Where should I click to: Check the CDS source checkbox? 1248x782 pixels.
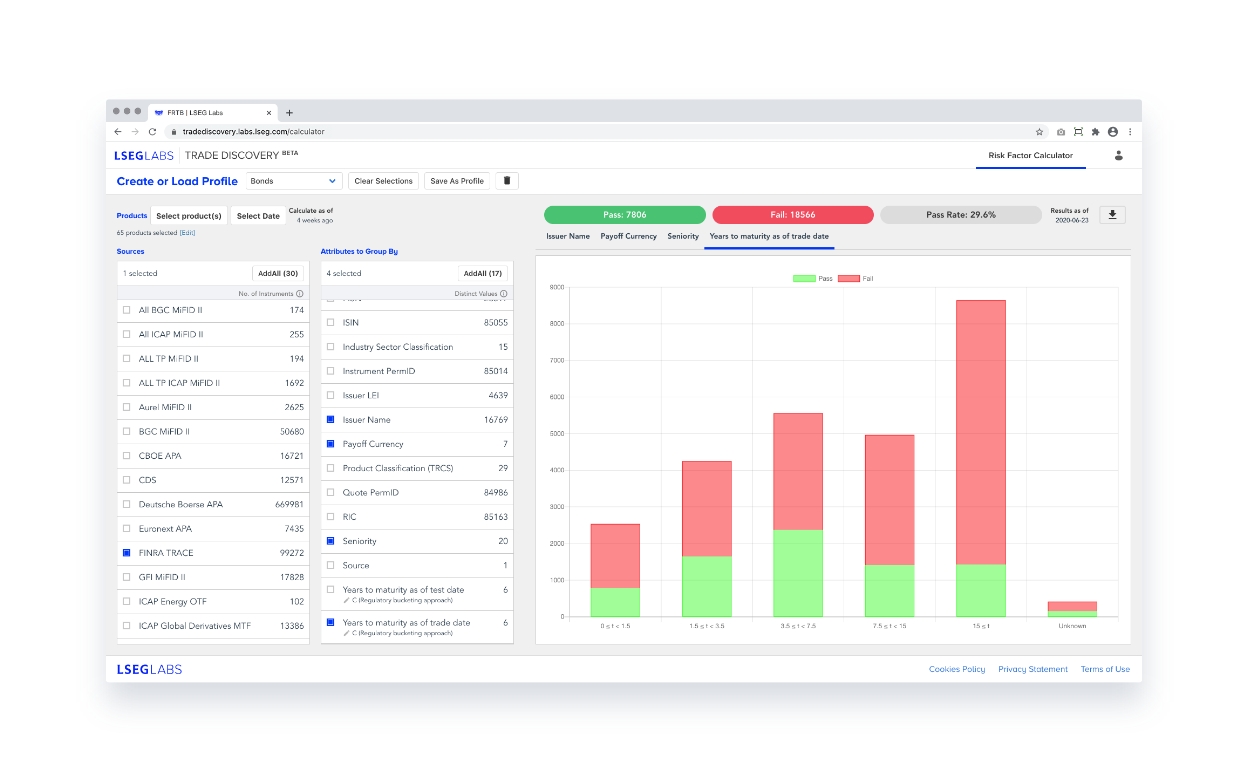[127, 480]
